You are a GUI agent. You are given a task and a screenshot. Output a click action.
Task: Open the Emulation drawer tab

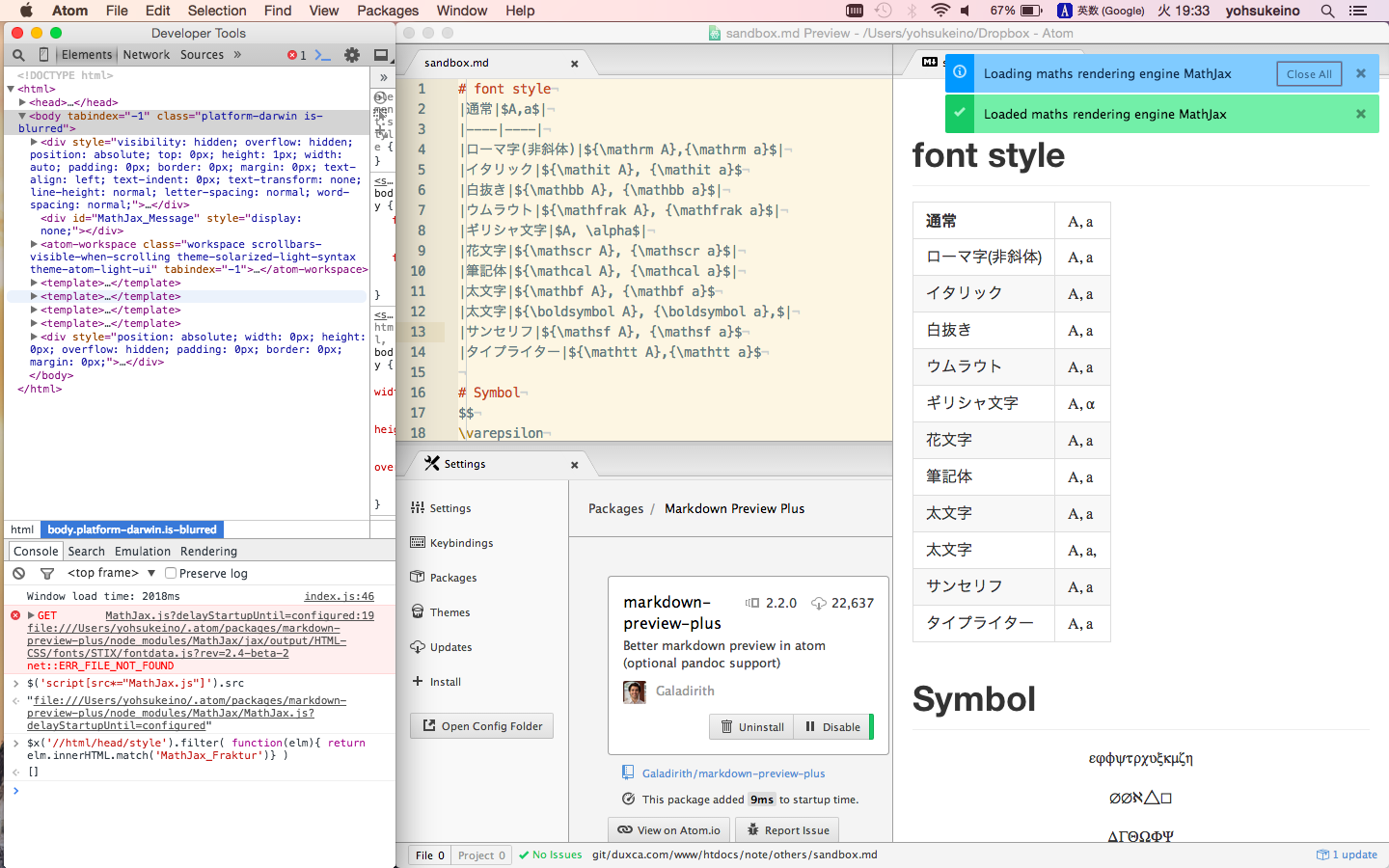[x=143, y=552]
